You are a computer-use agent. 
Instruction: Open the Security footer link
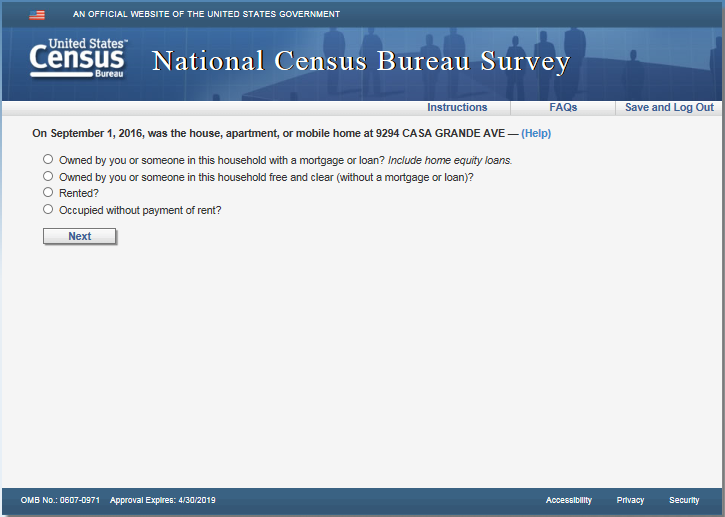point(684,500)
